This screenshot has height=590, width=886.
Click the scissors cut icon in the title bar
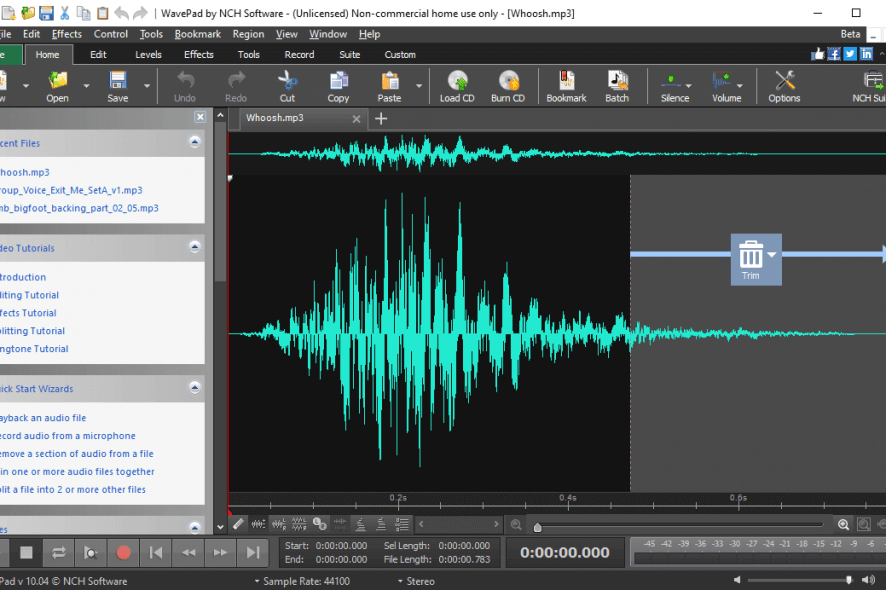point(64,12)
